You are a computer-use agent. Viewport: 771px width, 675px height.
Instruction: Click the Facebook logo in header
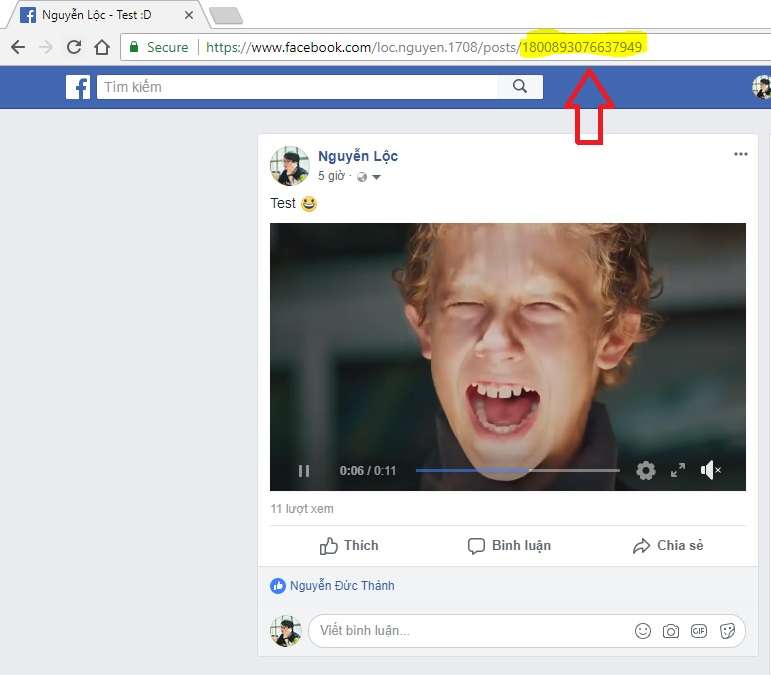point(78,87)
